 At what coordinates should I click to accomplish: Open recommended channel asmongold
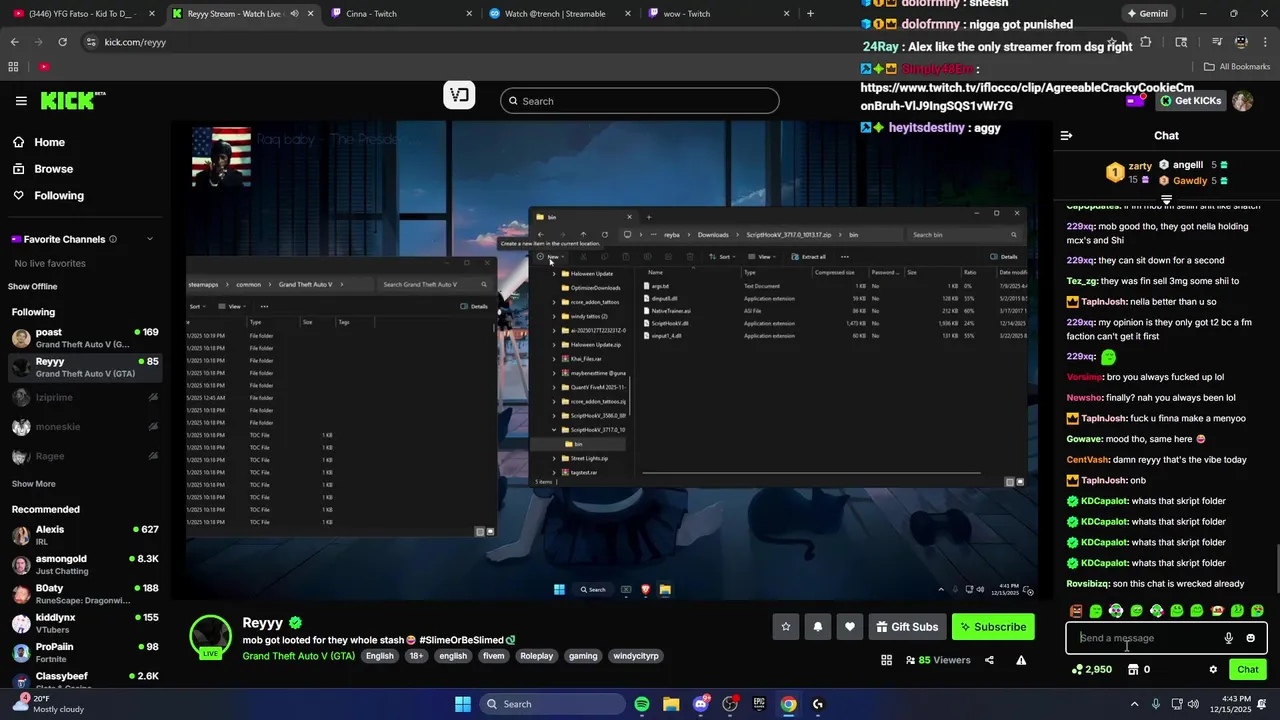[x=85, y=565]
